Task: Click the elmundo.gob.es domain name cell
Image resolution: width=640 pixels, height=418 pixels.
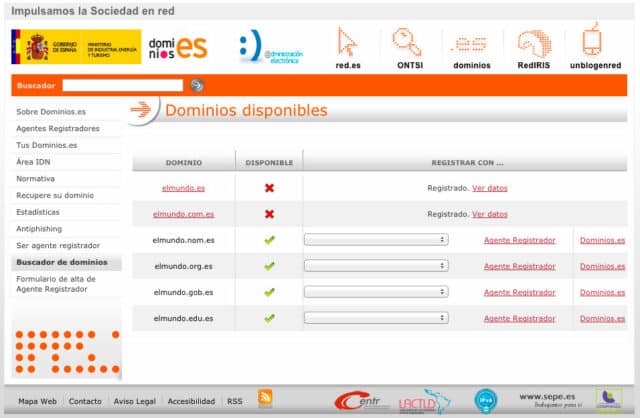Action: click(183, 292)
